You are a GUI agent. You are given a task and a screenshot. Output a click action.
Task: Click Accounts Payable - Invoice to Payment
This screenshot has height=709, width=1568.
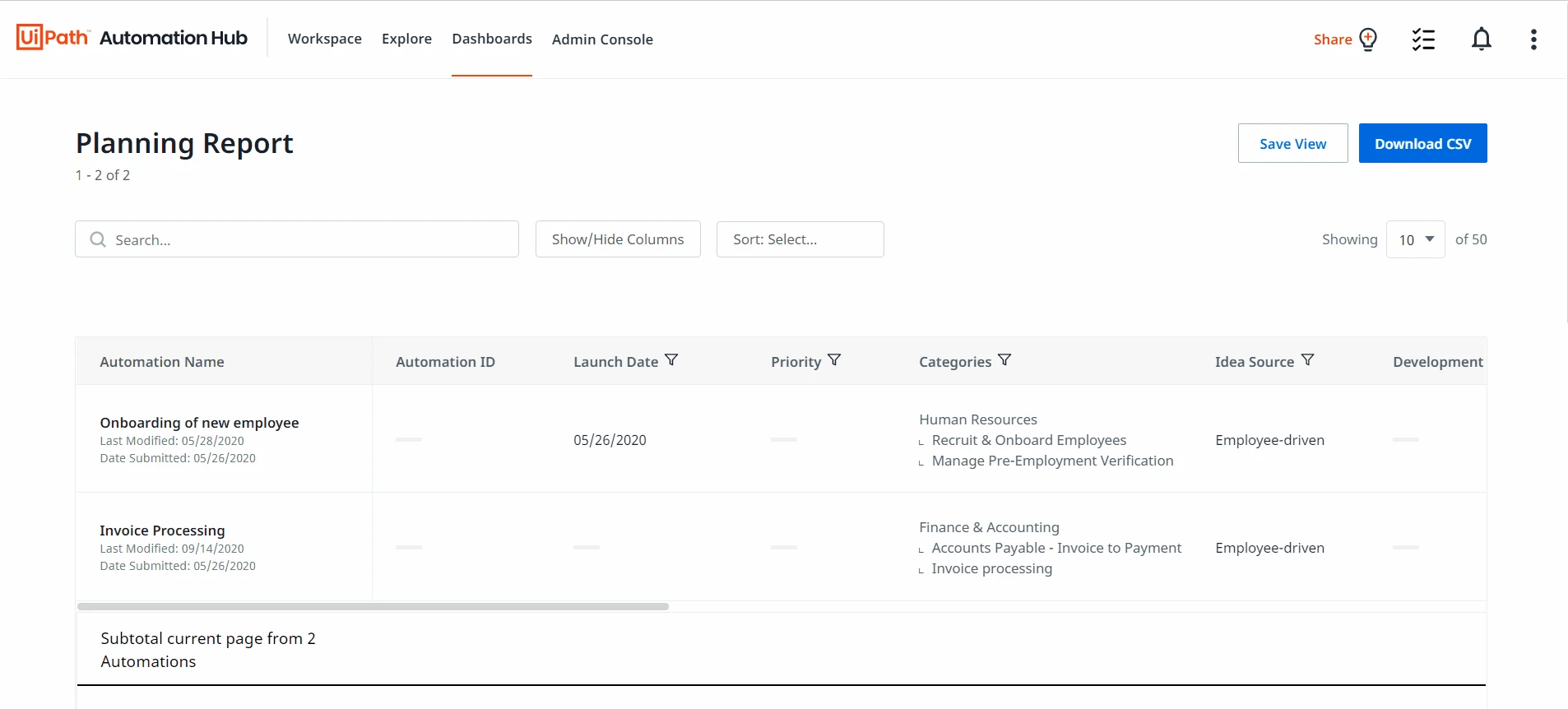pos(1056,548)
